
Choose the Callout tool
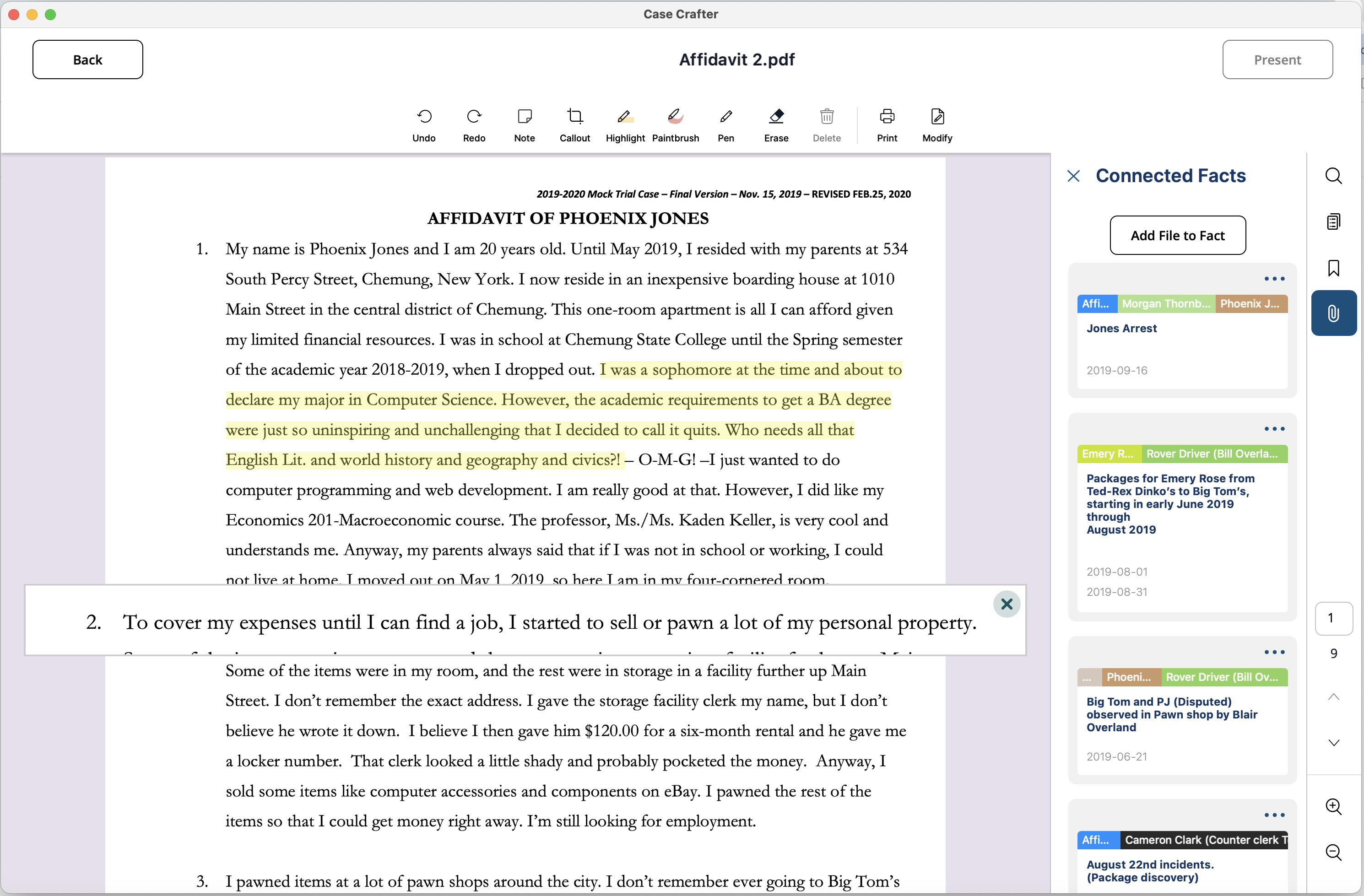(575, 125)
